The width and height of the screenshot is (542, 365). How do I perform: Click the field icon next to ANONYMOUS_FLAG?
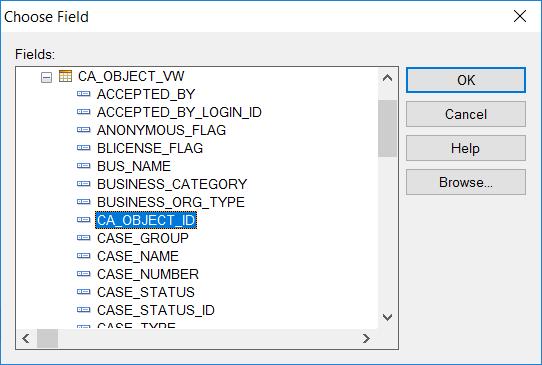click(x=83, y=130)
